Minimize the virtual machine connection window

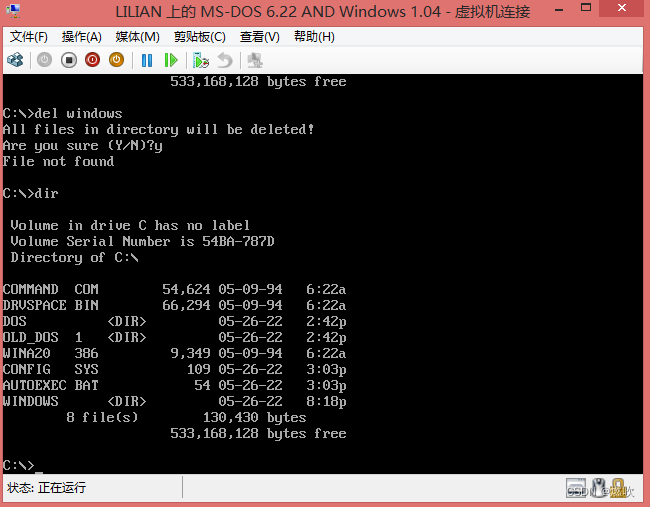pos(559,10)
